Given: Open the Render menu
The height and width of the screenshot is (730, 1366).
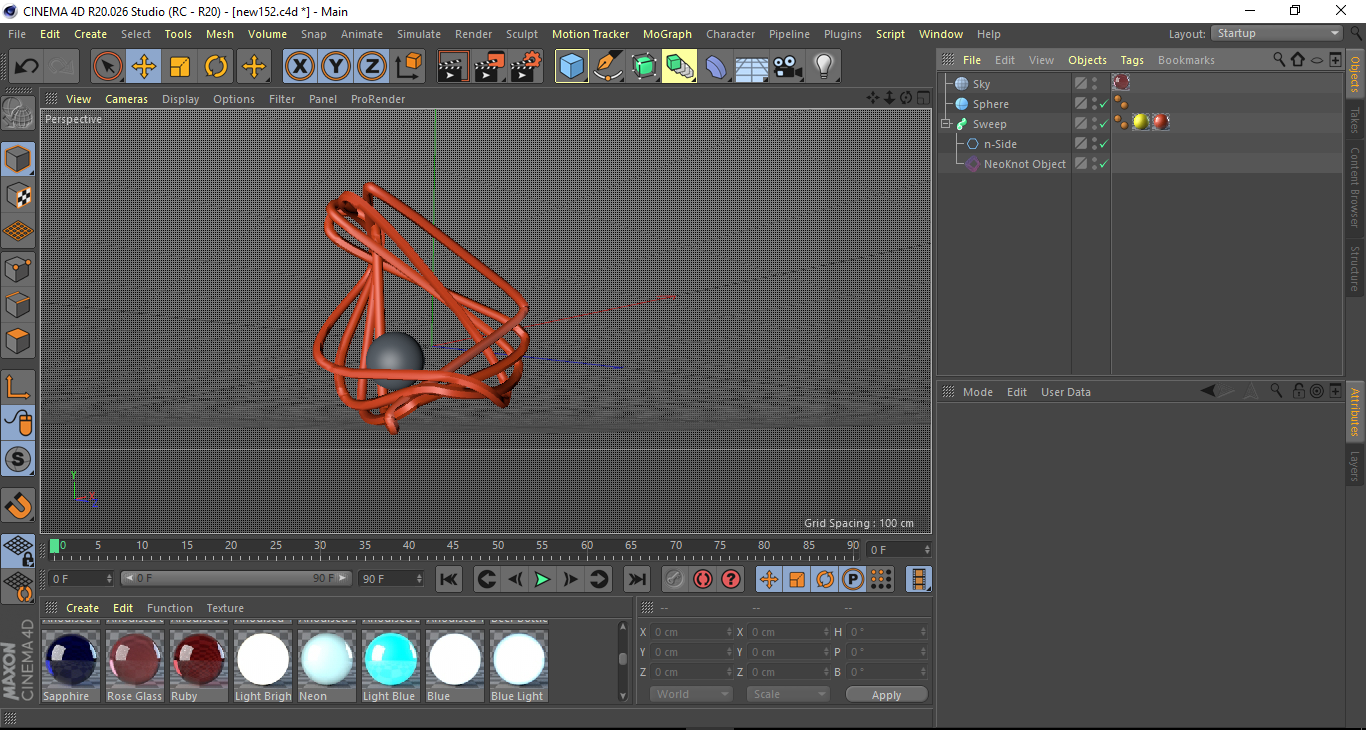Looking at the screenshot, I should pyautogui.click(x=473, y=34).
